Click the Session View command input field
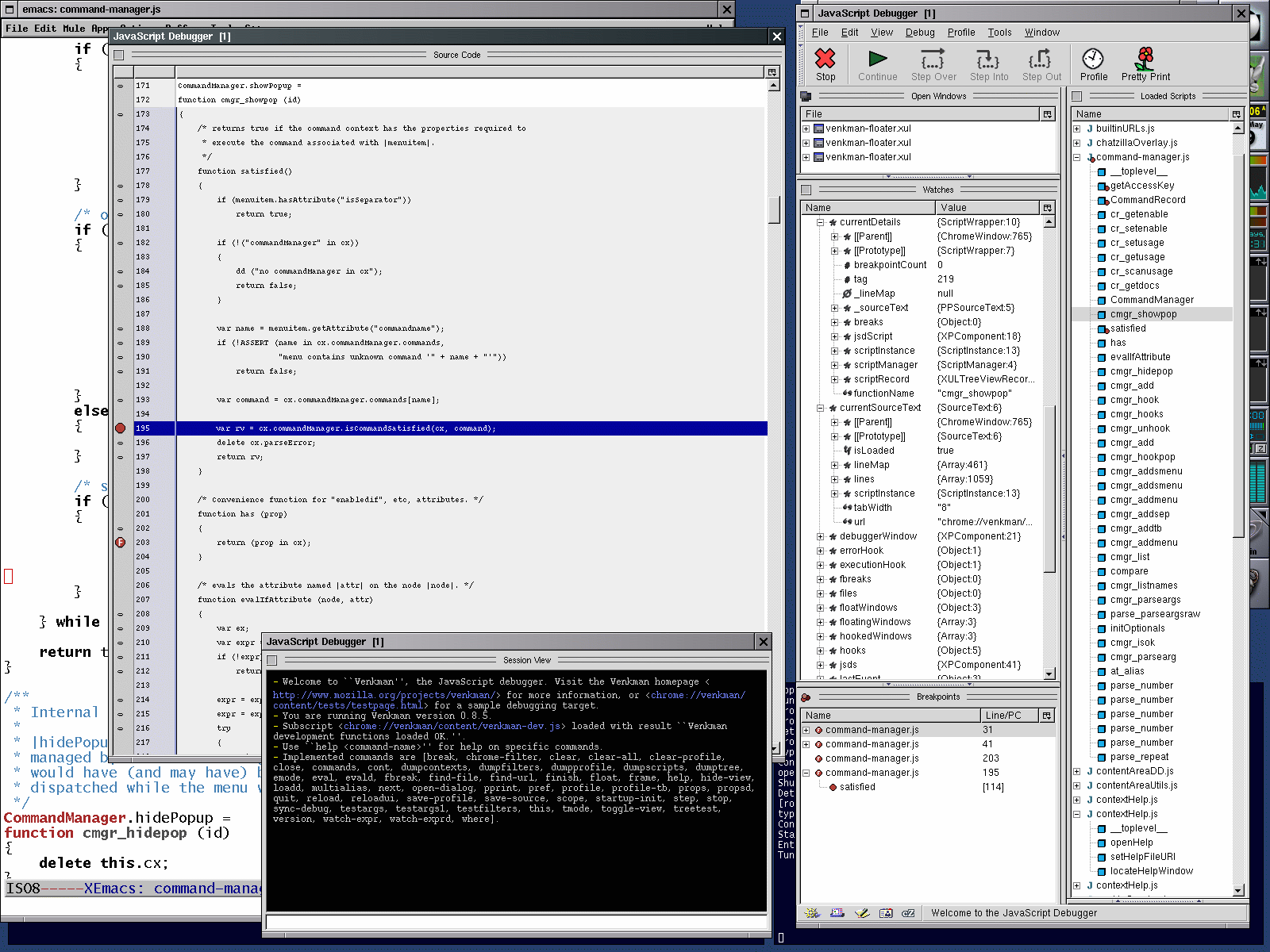Image resolution: width=1270 pixels, height=952 pixels. point(516,922)
